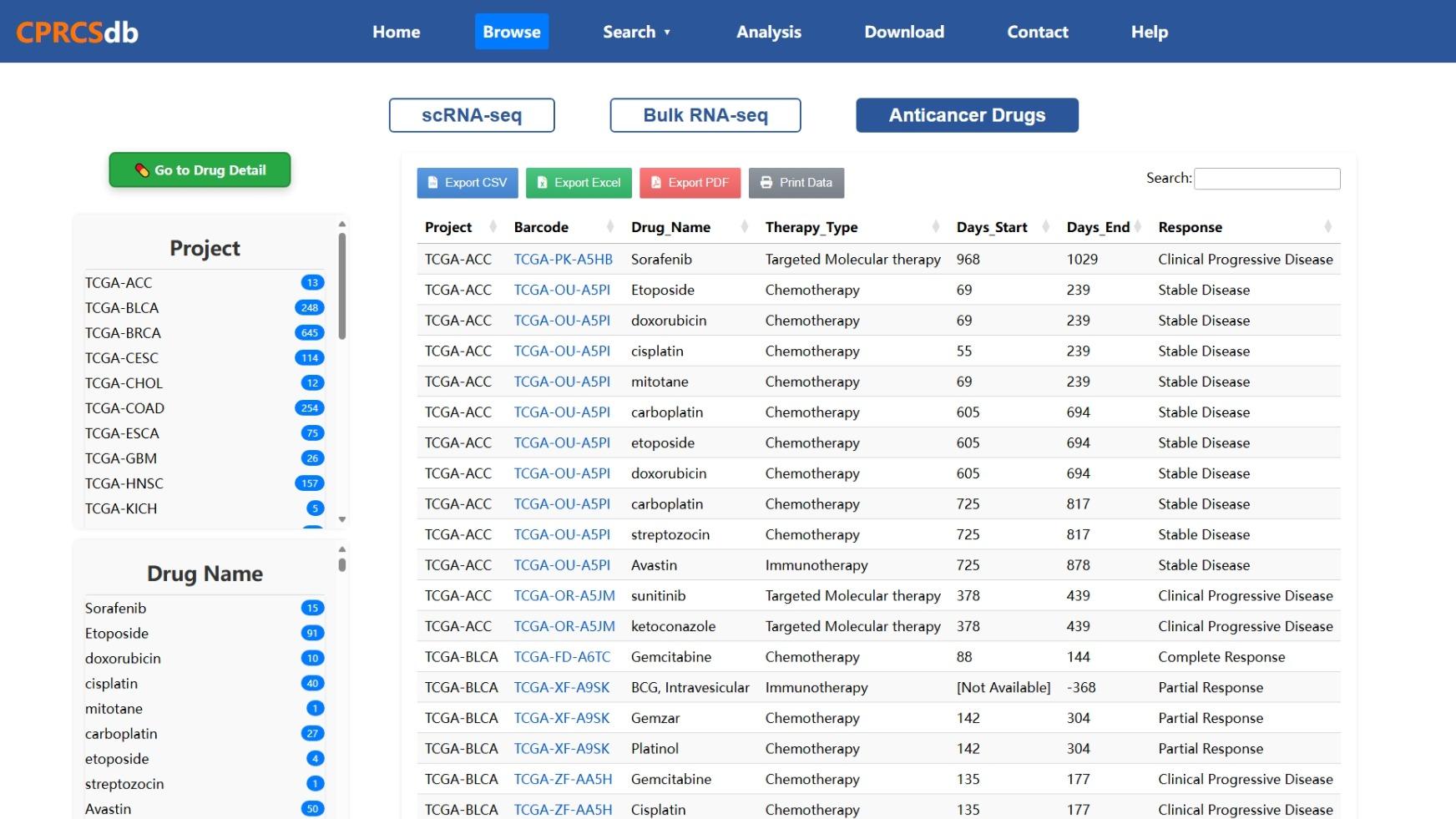Click the CPRCSdb logo
Image resolution: width=1456 pixels, height=819 pixels.
coord(78,32)
